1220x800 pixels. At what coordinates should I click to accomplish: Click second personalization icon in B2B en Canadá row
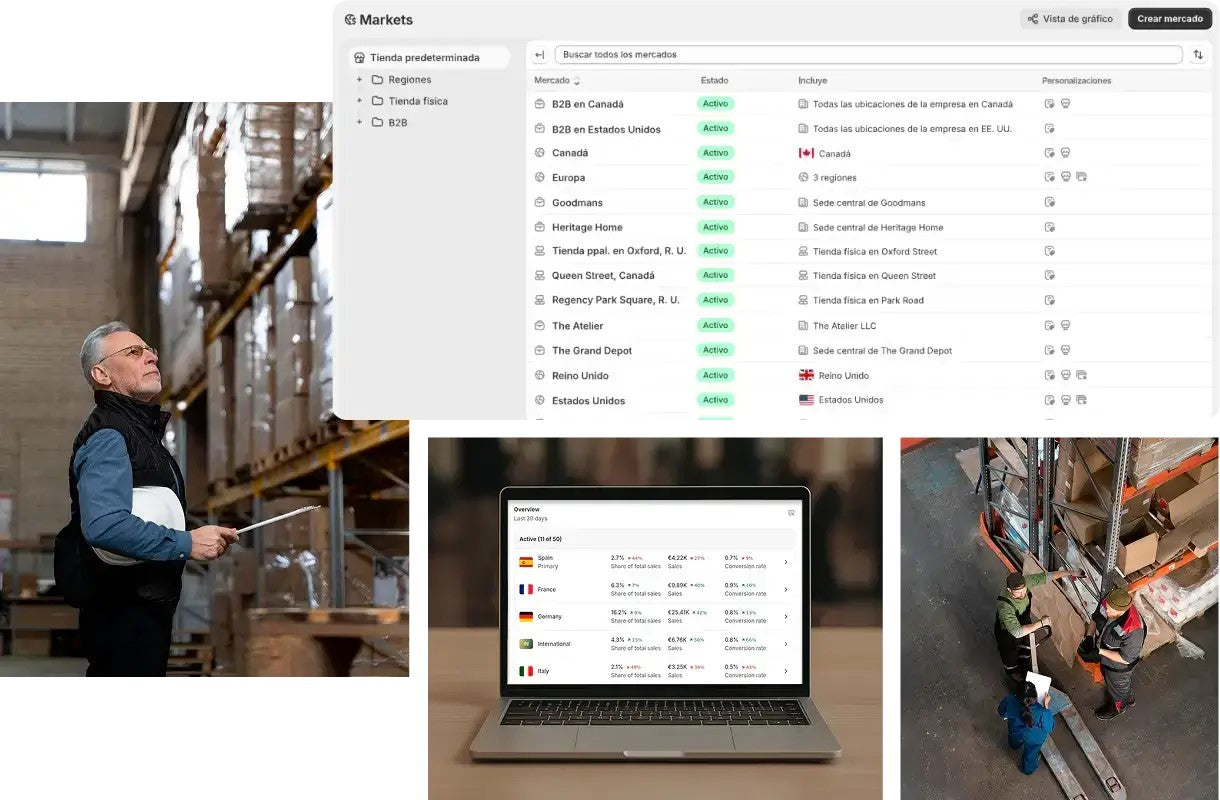[1065, 103]
